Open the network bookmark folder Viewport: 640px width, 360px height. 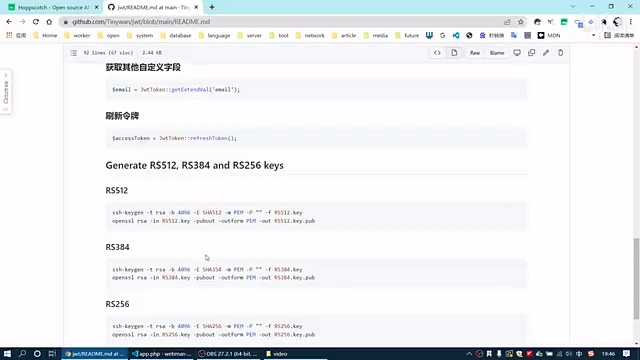310,36
